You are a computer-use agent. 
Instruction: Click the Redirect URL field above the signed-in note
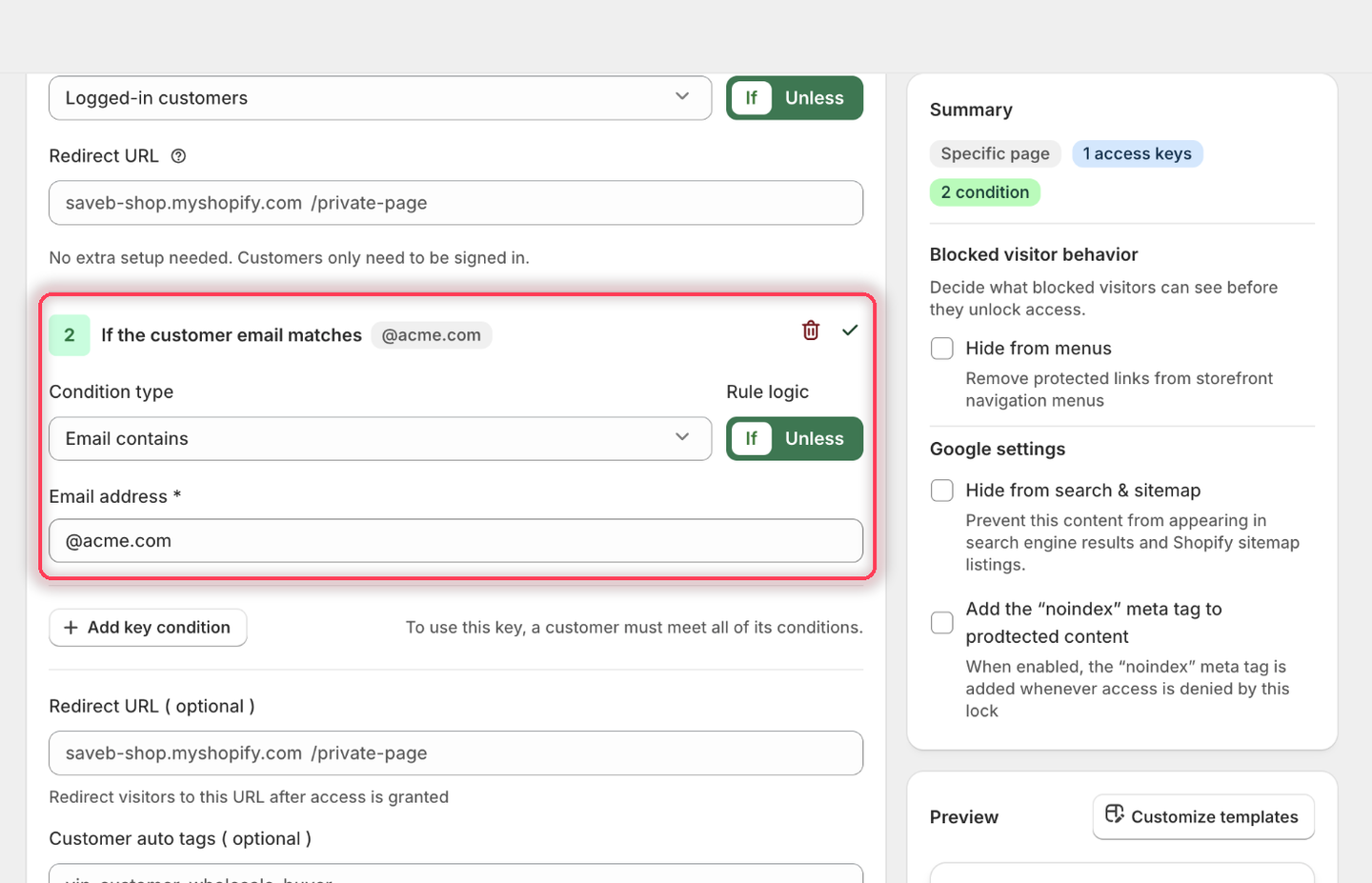pyautogui.click(x=456, y=203)
